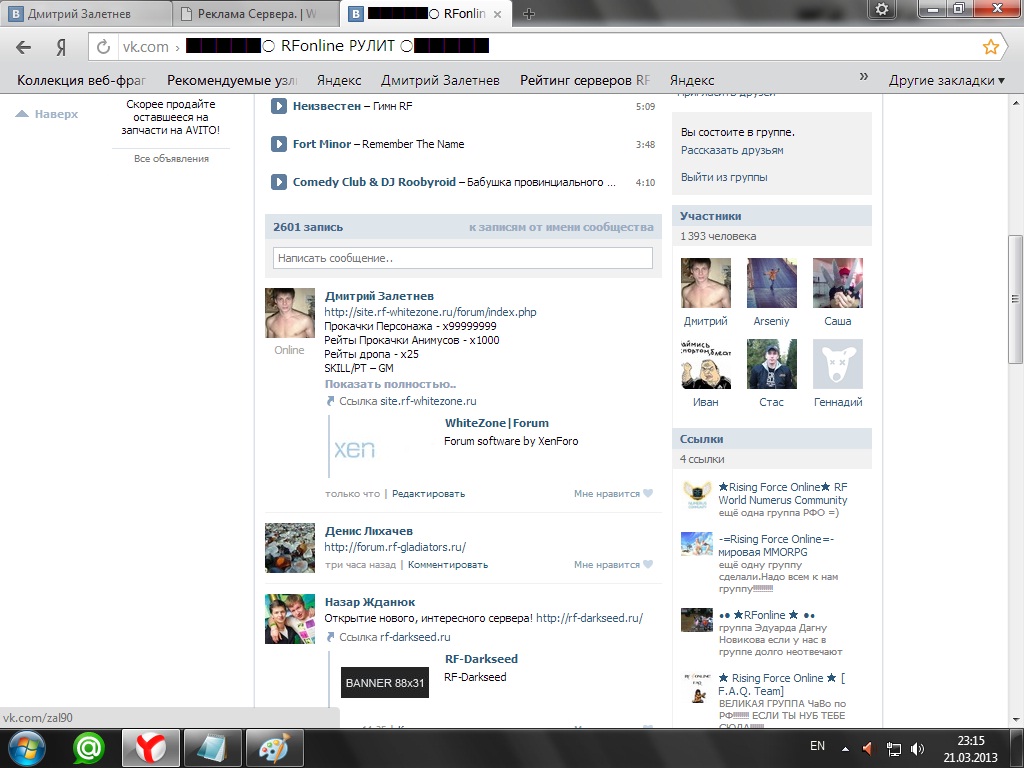
Task: Click the clock showing 23:15
Action: tap(971, 741)
